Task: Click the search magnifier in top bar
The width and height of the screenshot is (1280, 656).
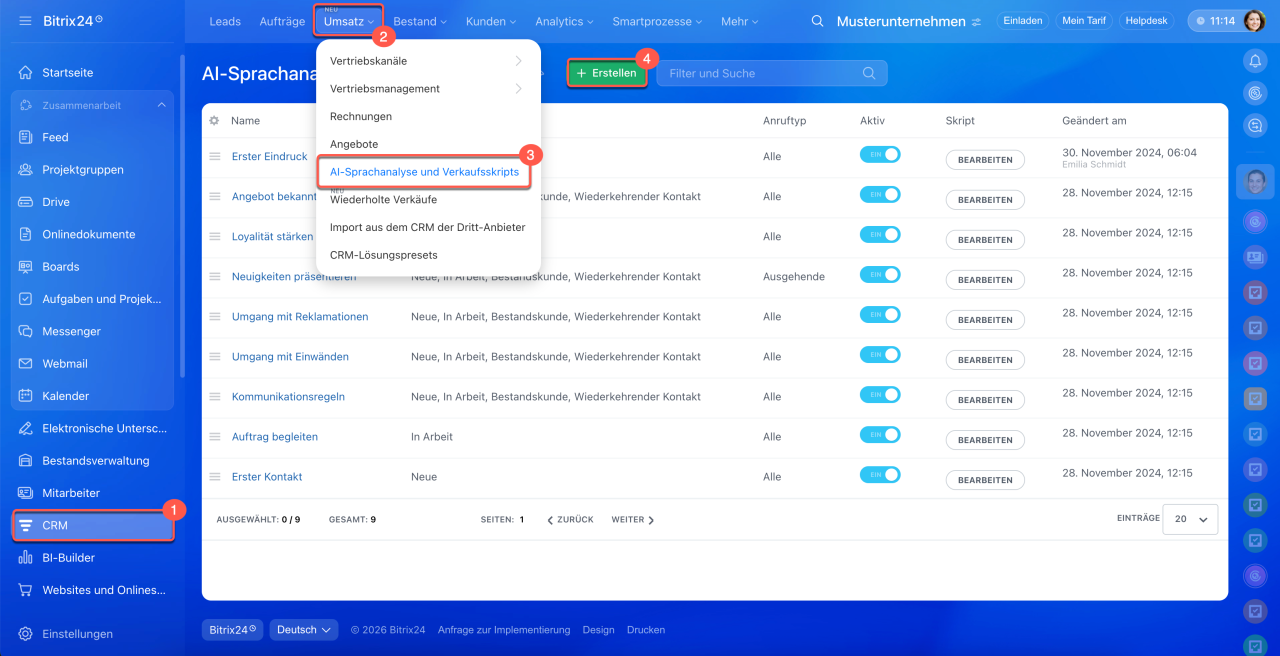Action: point(818,21)
